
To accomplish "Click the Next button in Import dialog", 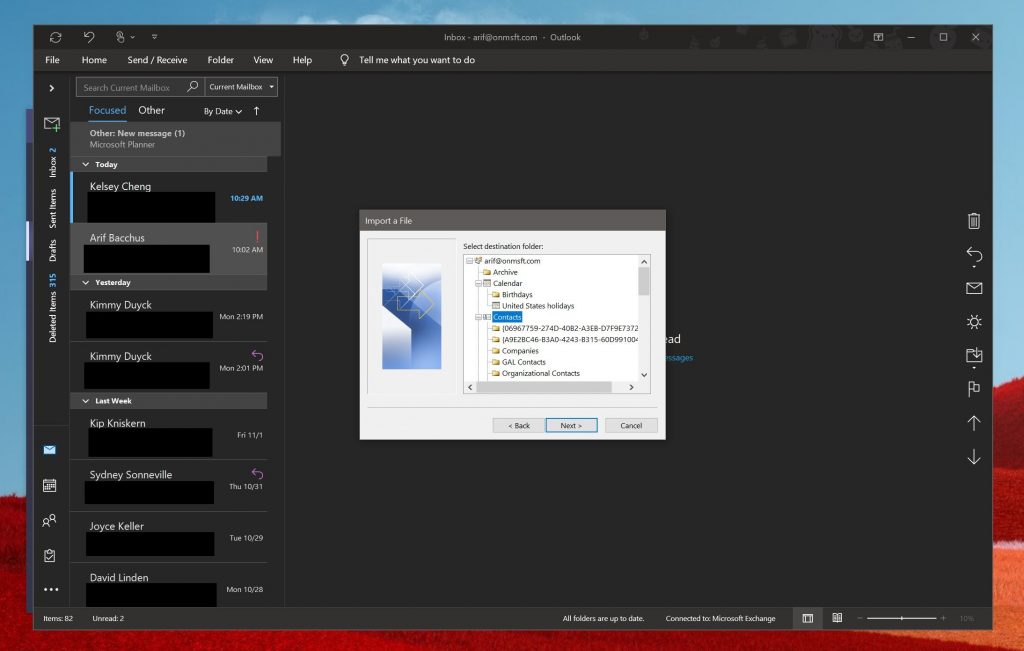I will (x=571, y=425).
